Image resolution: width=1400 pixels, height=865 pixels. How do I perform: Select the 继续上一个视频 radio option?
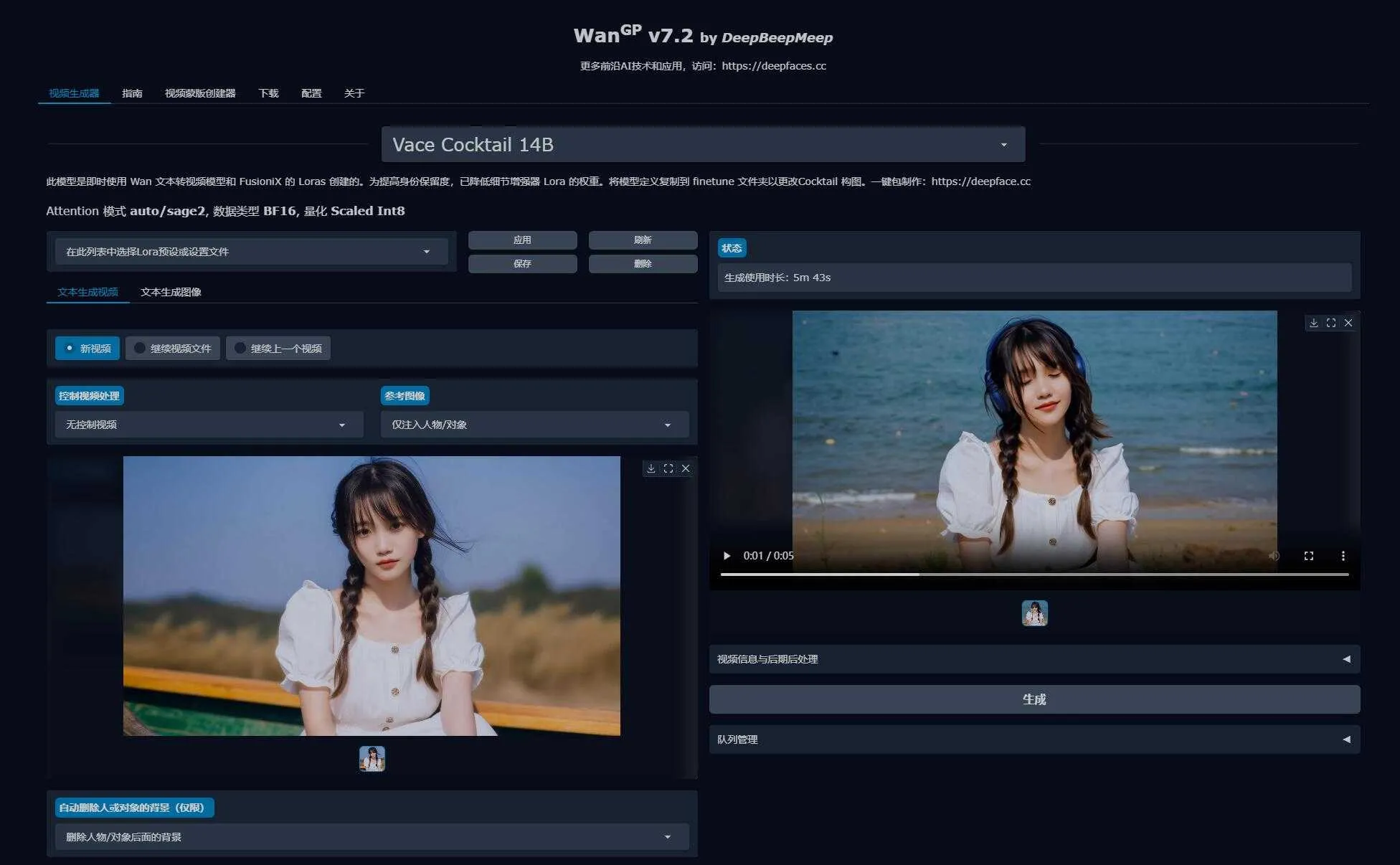278,349
